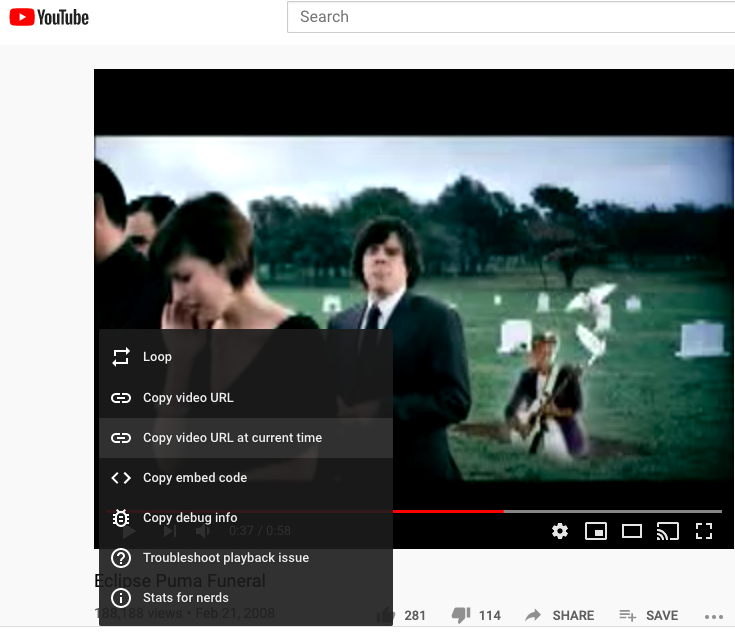Screen dimensions: 735x632
Task: Click the debug bug icon
Action: click(121, 518)
